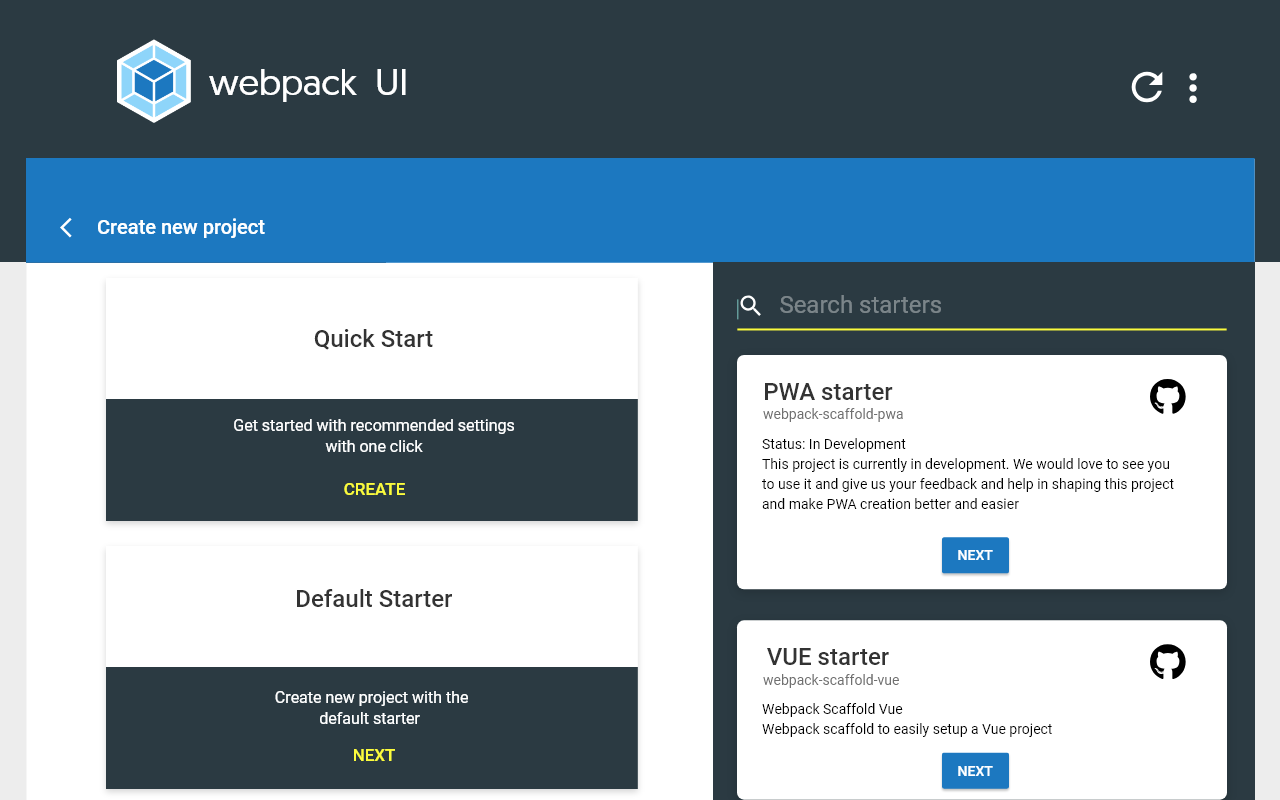Click the 'webpack-scaffold-vue' package name
The image size is (1280, 800).
pyautogui.click(x=831, y=680)
